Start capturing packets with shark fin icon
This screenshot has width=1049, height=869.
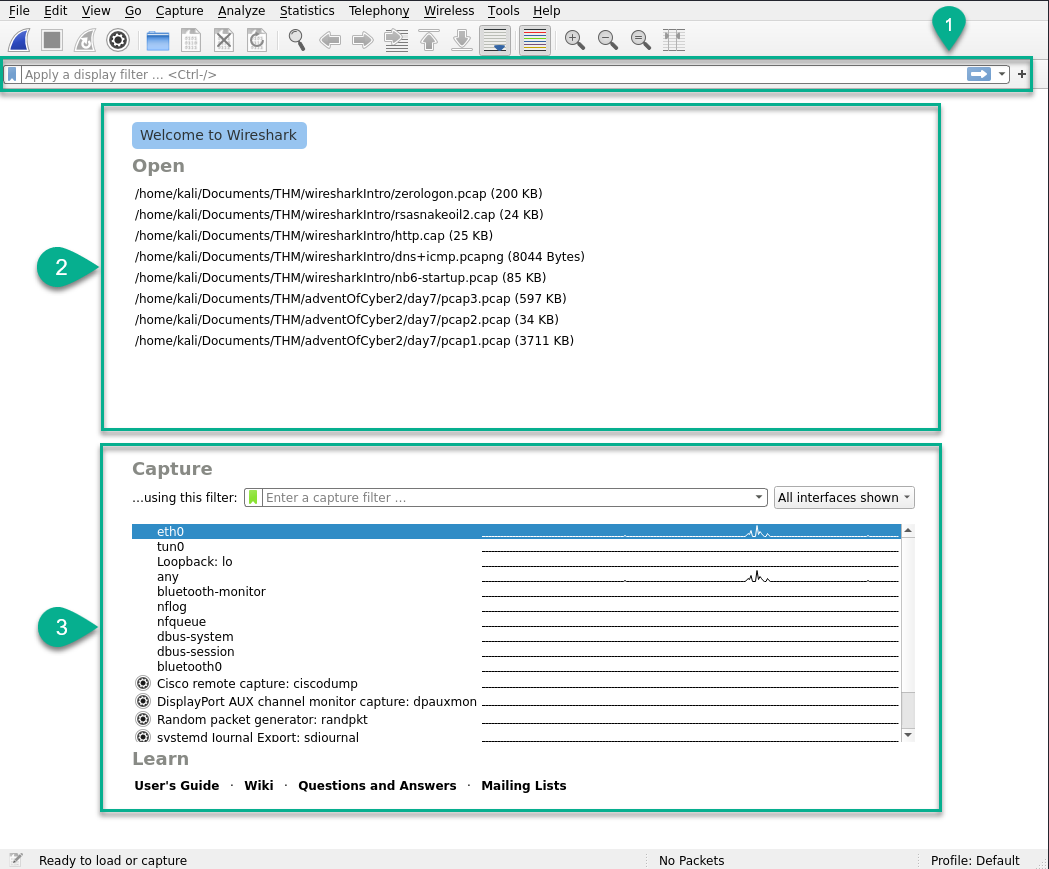click(19, 40)
